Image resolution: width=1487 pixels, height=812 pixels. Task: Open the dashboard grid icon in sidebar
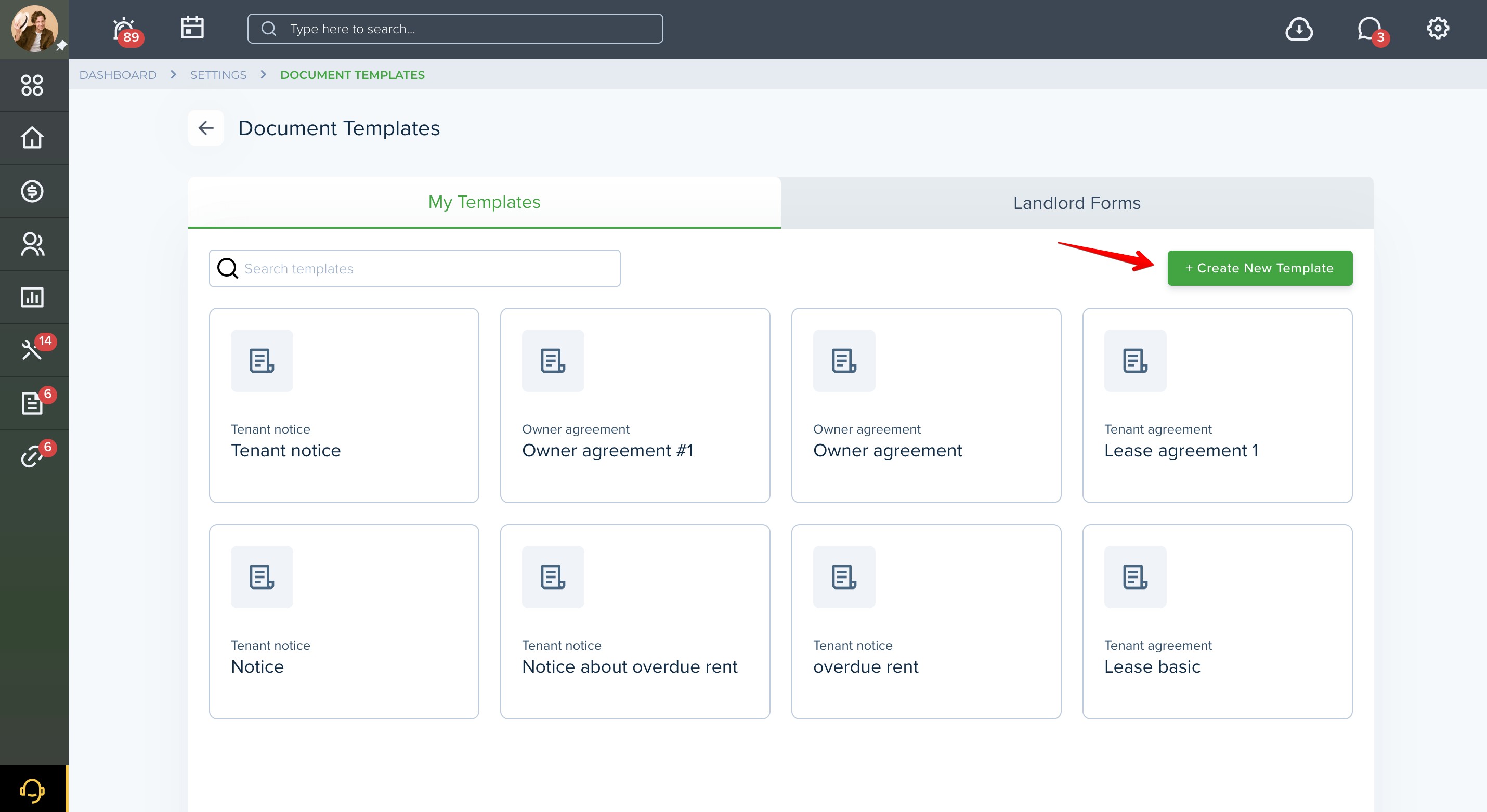32,85
